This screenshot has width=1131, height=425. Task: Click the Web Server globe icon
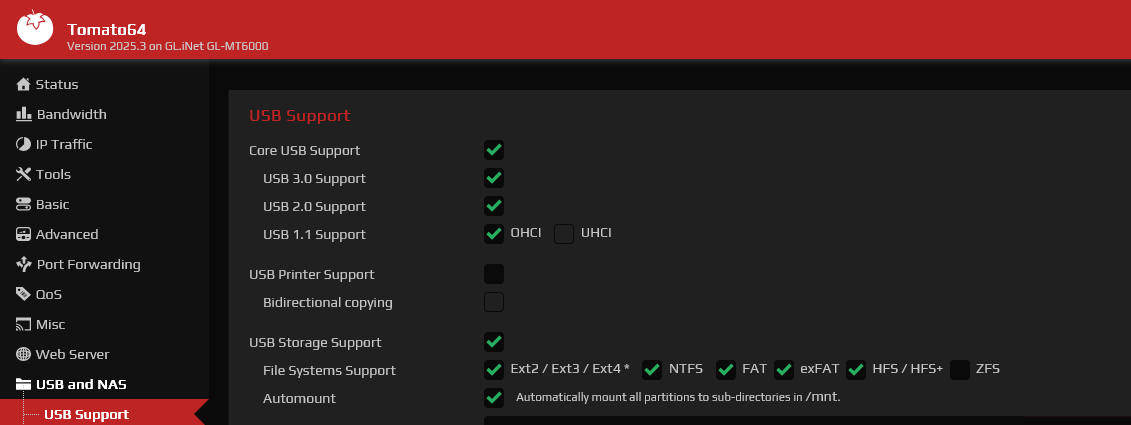[24, 354]
